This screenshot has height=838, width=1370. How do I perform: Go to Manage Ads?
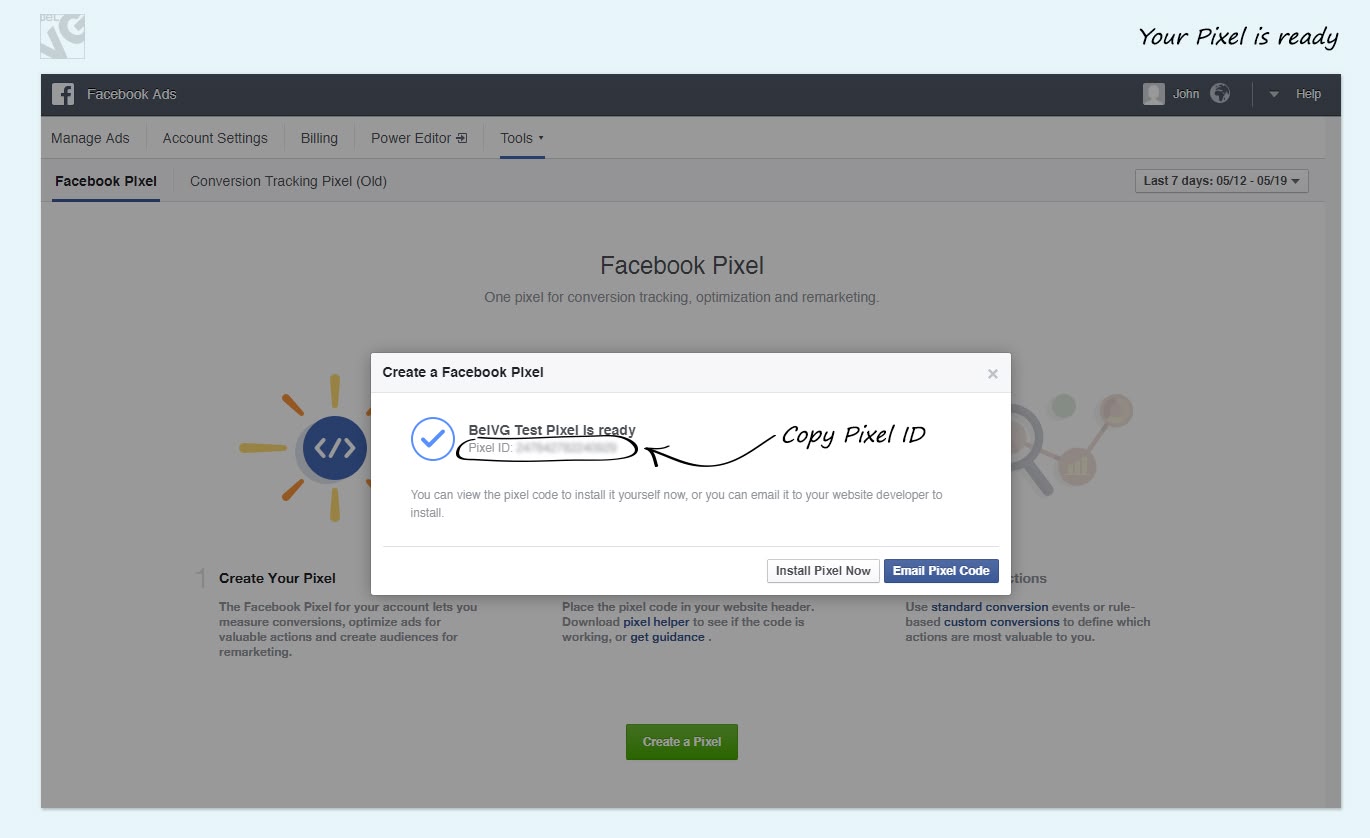tap(90, 138)
